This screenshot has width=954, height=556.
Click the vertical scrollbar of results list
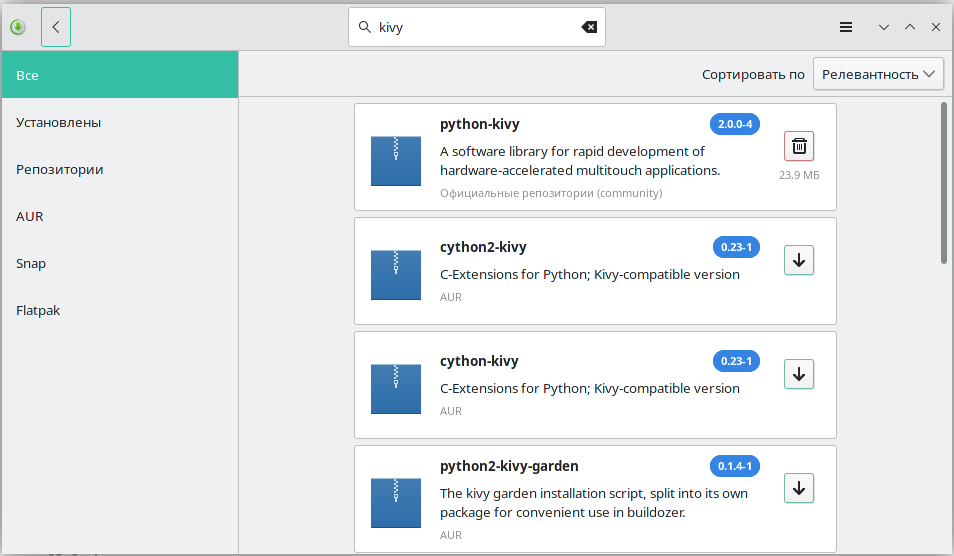(944, 180)
